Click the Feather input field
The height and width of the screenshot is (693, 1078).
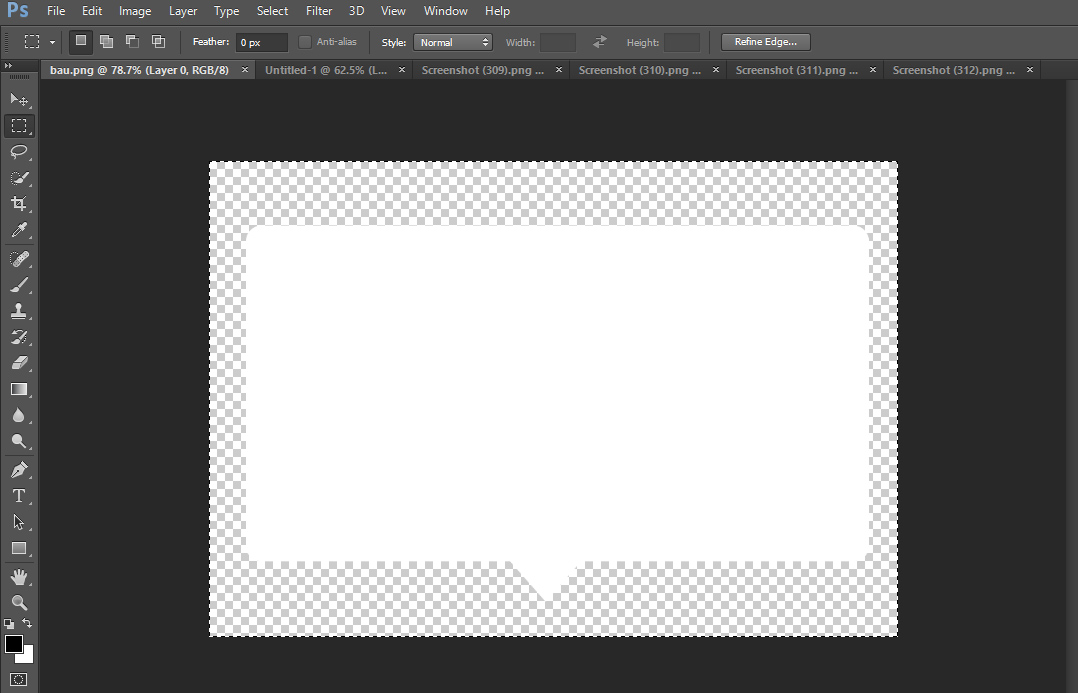261,42
